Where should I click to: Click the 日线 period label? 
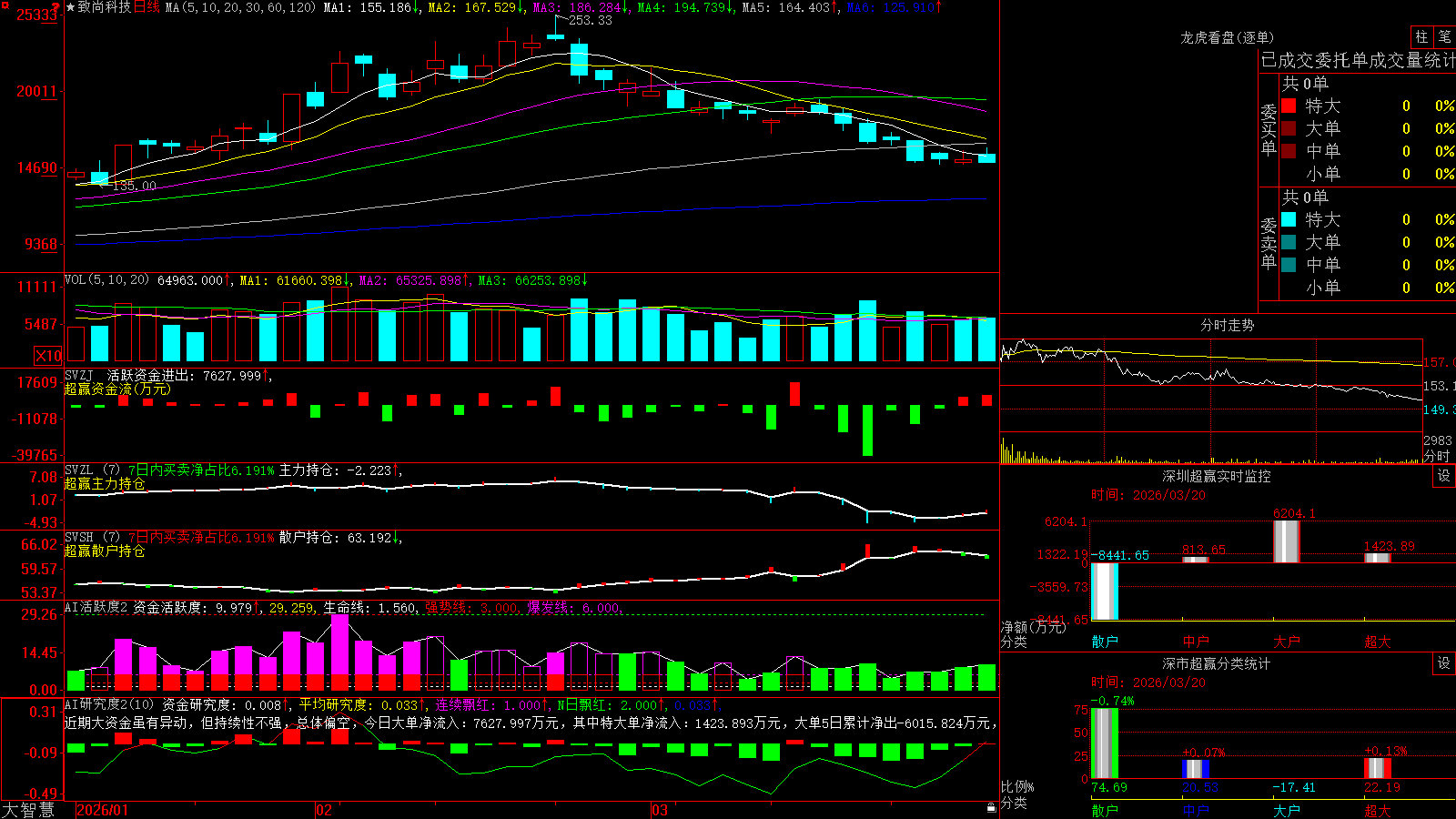(147, 7)
